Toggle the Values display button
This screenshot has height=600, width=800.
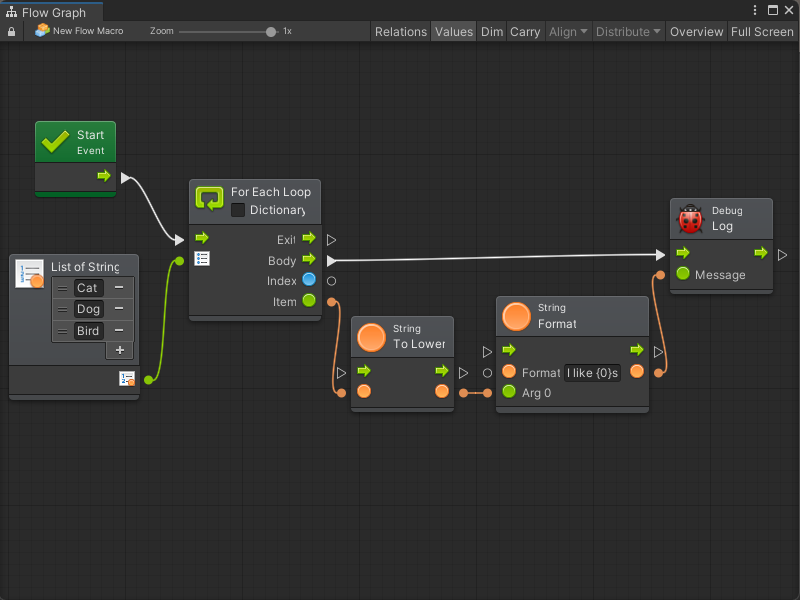pos(453,32)
